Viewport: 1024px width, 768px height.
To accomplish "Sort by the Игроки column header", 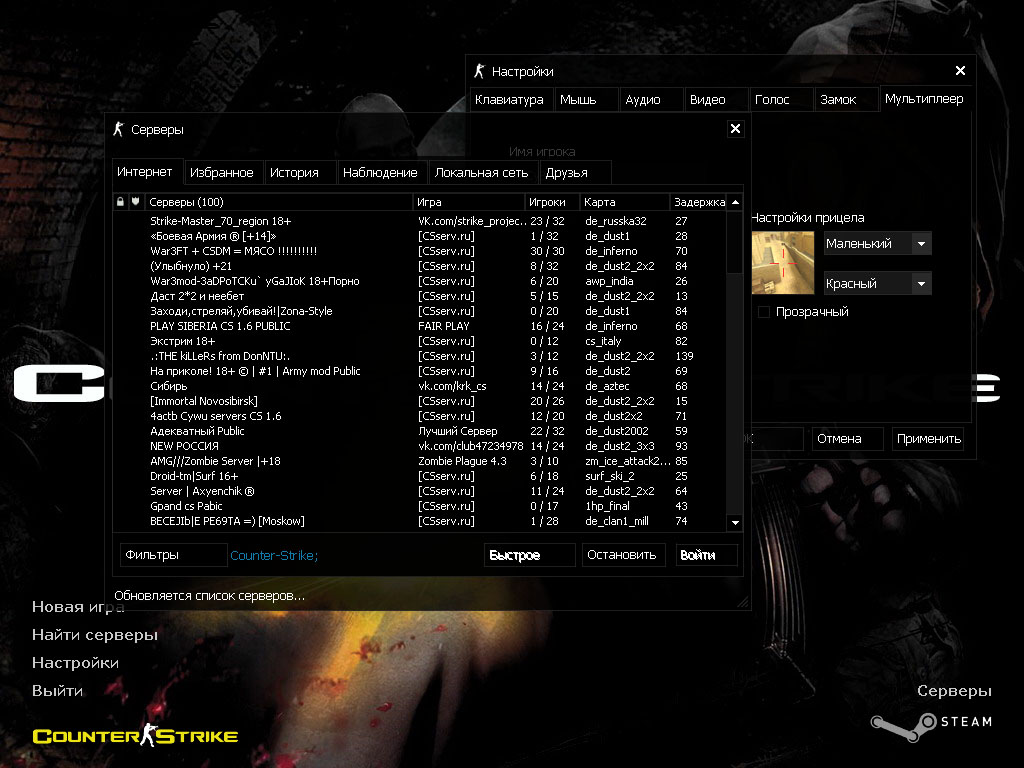I will (552, 202).
